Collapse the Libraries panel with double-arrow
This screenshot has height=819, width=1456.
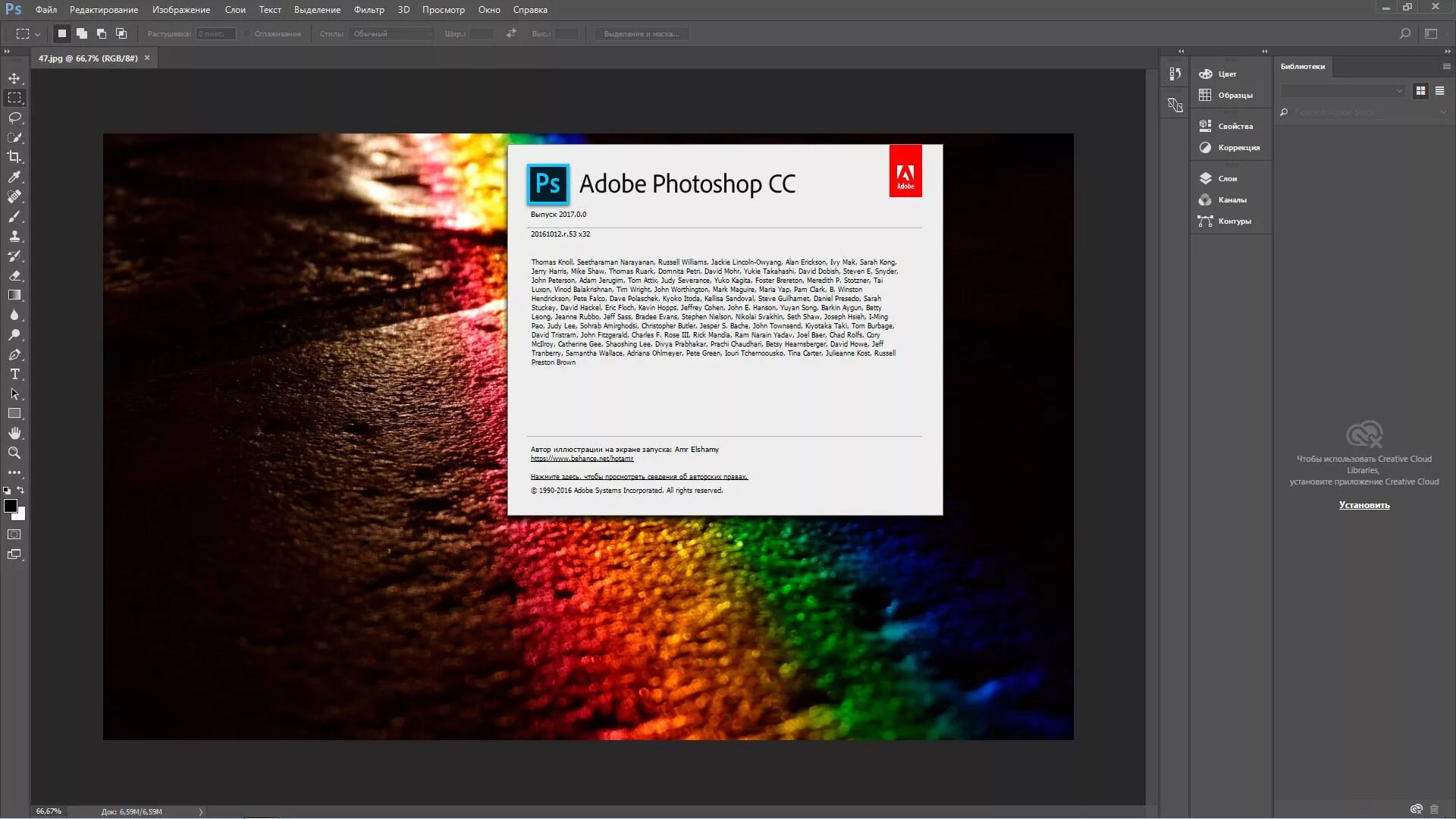(x=1448, y=52)
